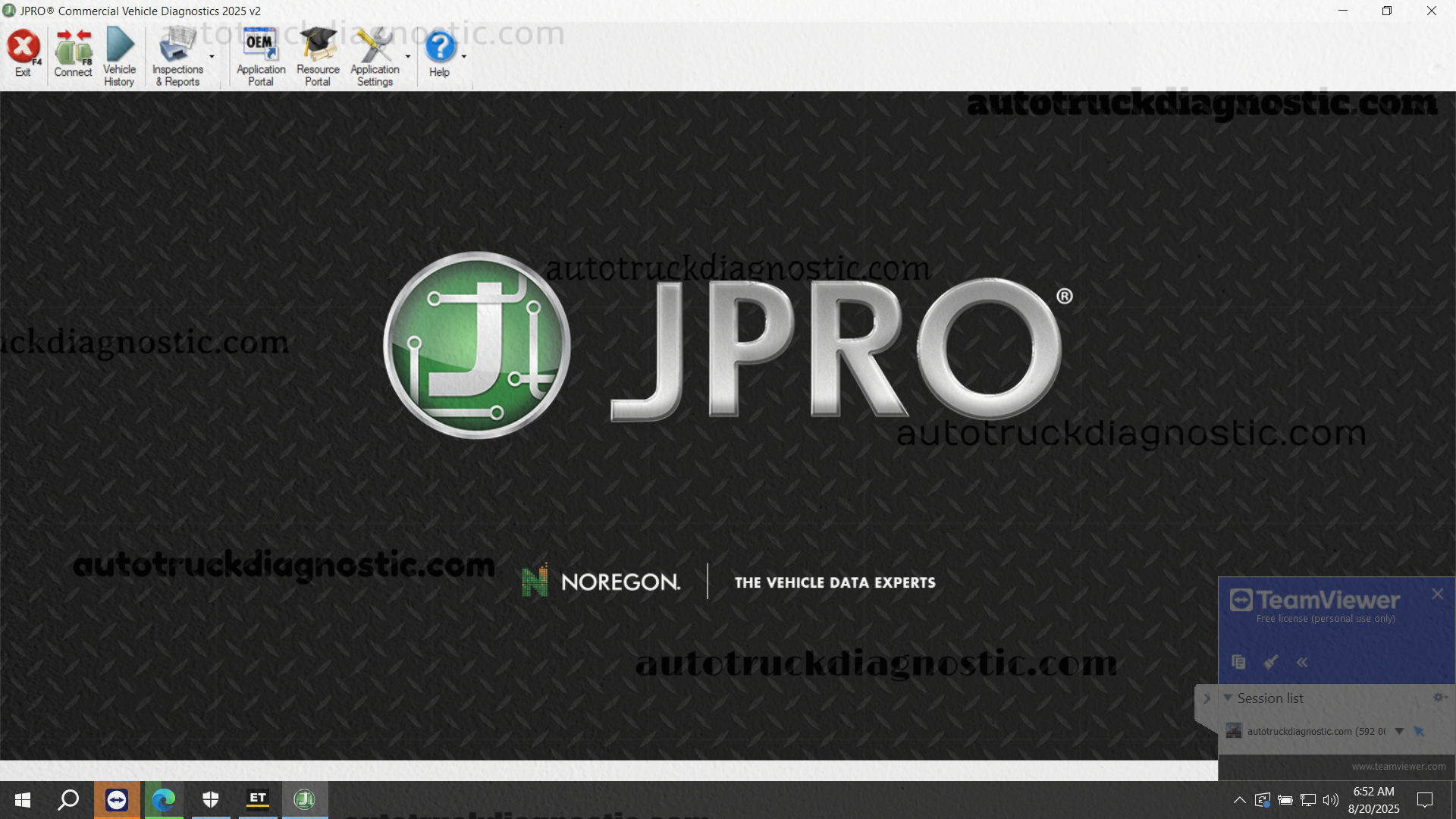Viewport: 1456px width, 819px height.
Task: Expand the Inspections & Reports dropdown arrow
Action: [212, 57]
